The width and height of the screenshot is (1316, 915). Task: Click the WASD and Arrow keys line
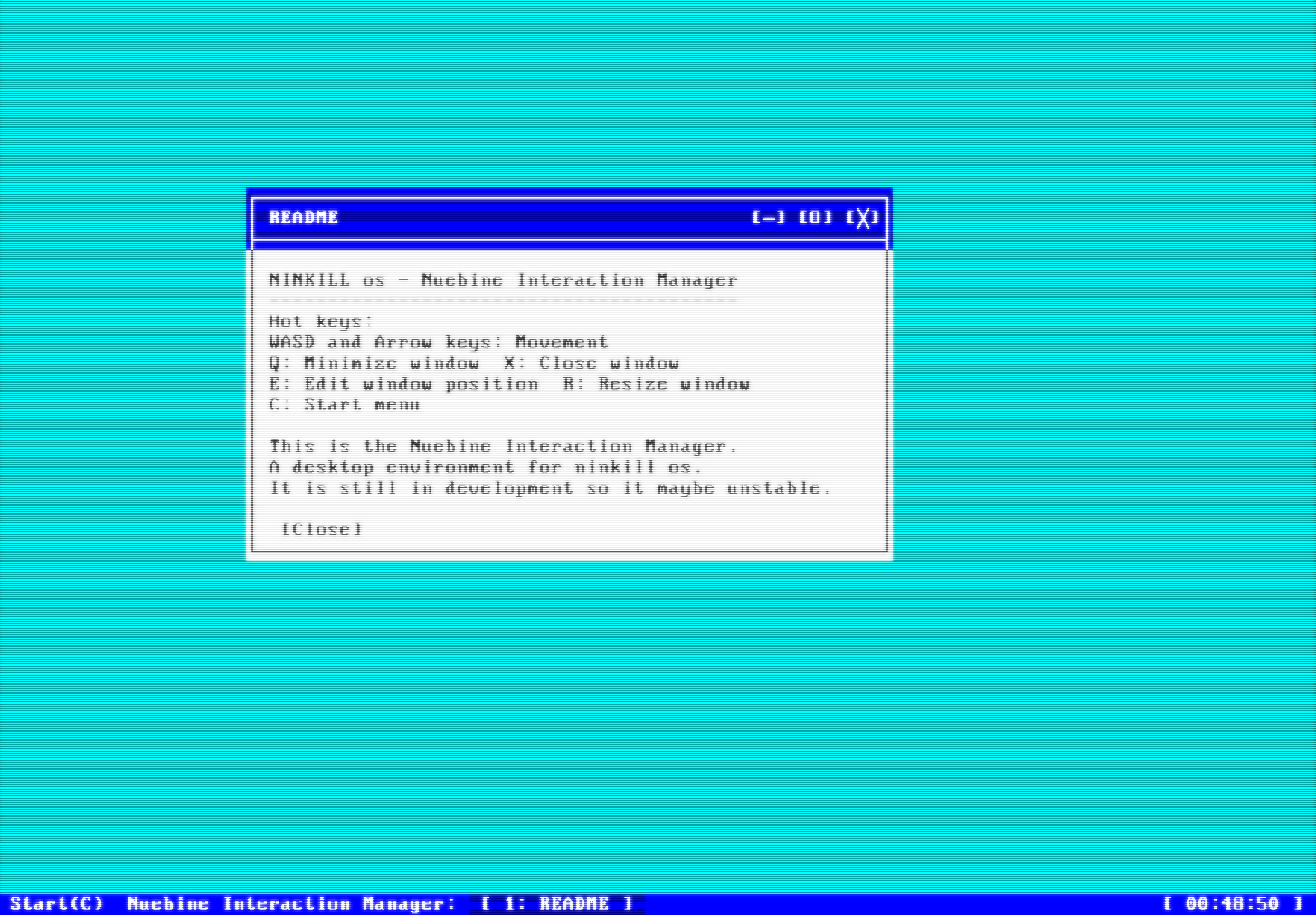click(x=439, y=343)
